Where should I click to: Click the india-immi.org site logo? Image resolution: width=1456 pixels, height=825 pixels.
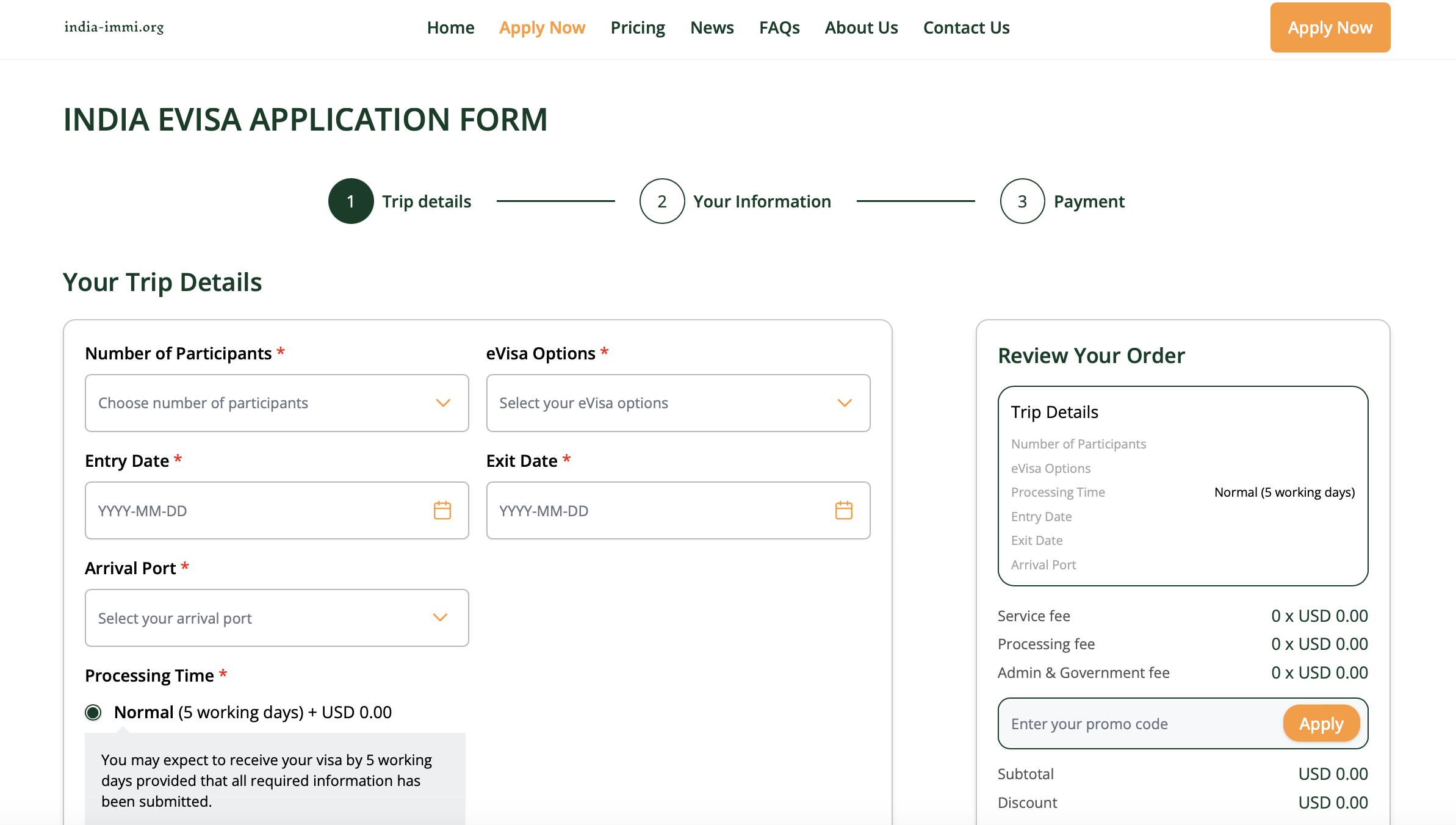114,27
